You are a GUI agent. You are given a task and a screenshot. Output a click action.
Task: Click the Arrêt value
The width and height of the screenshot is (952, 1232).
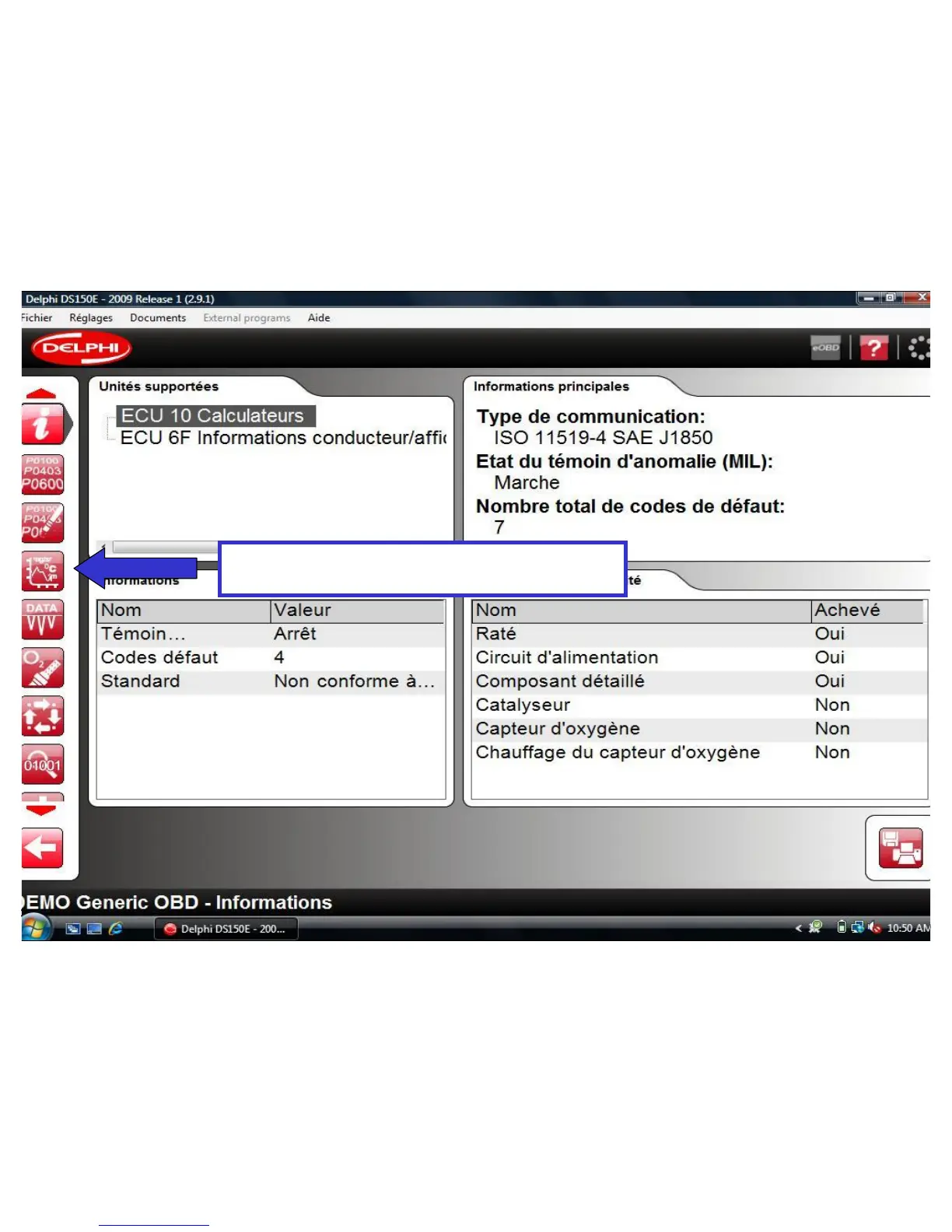(x=295, y=634)
